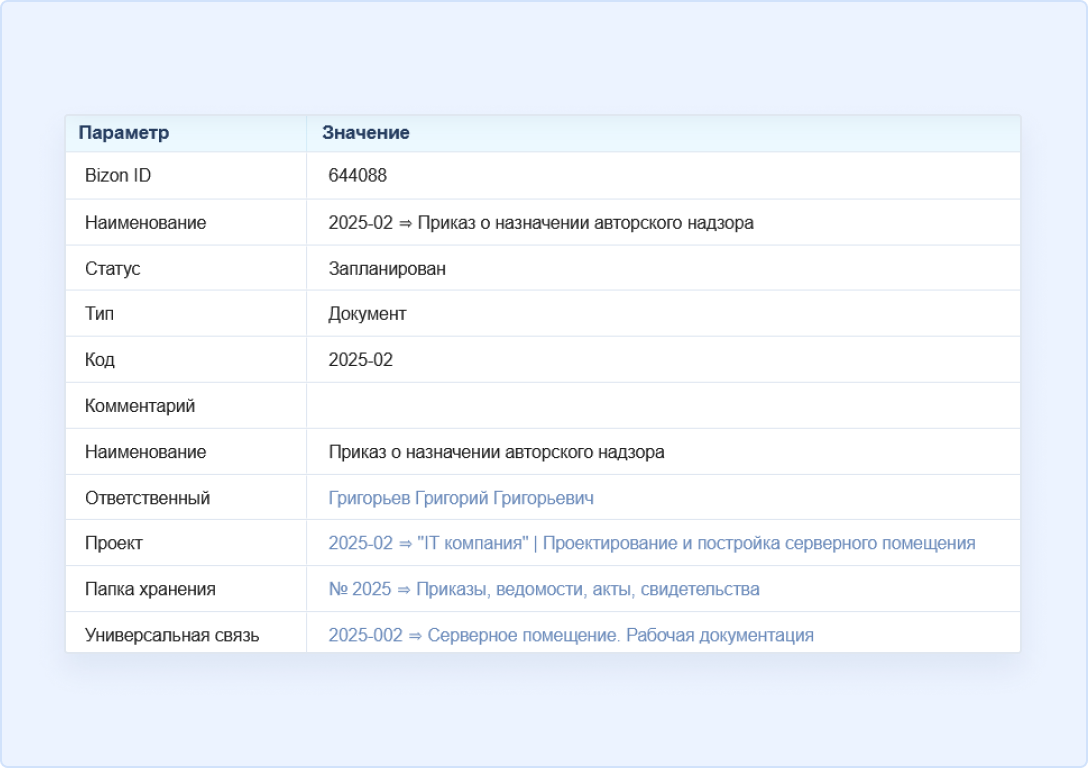Select the name value starting with 2025-02 ⇒ Приказ
1088x768 pixels.
[540, 223]
